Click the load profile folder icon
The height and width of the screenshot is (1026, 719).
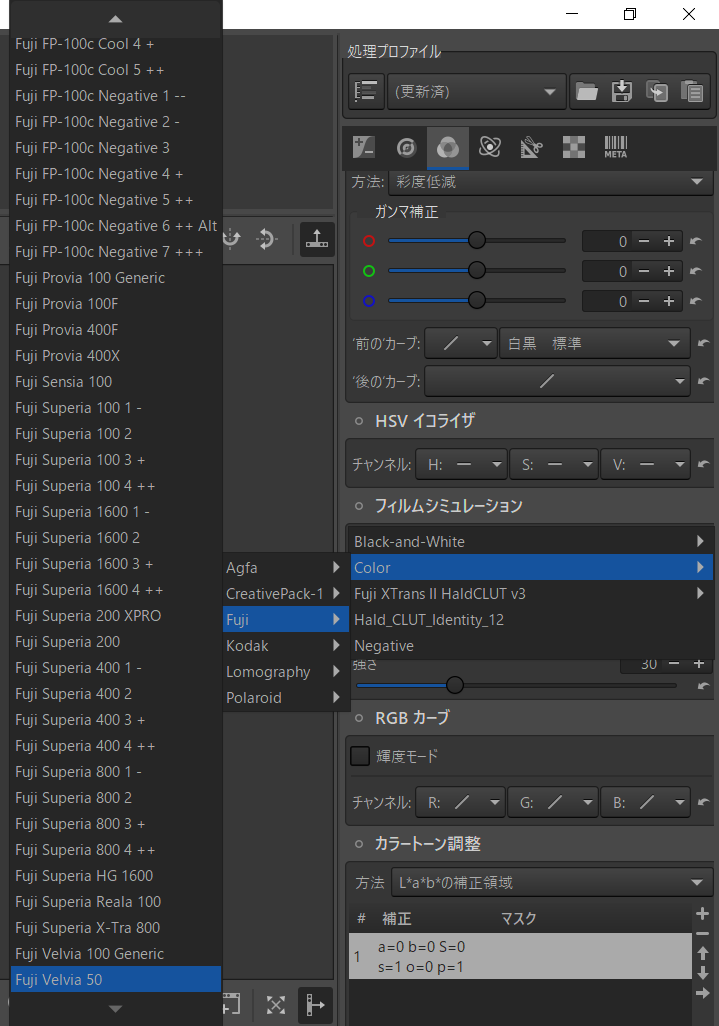coord(587,92)
